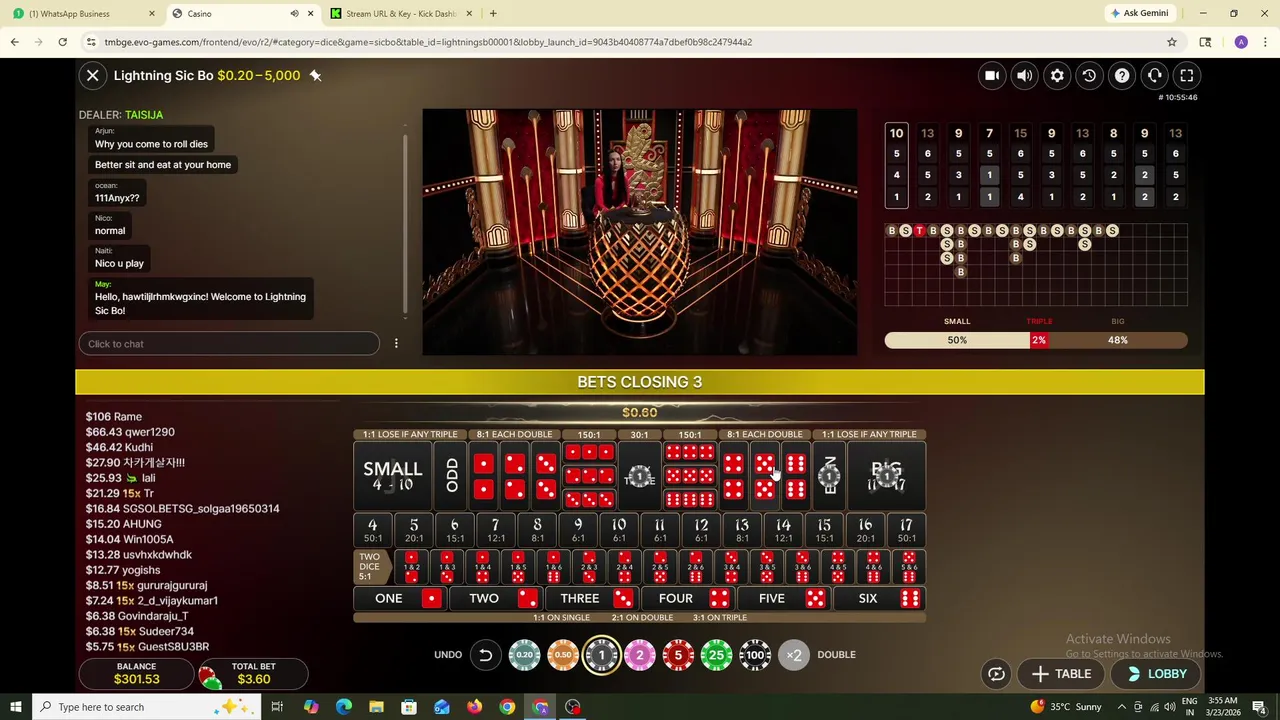Bet on total 7 paying 12:1
Viewport: 1280px width, 720px height.
click(x=495, y=530)
